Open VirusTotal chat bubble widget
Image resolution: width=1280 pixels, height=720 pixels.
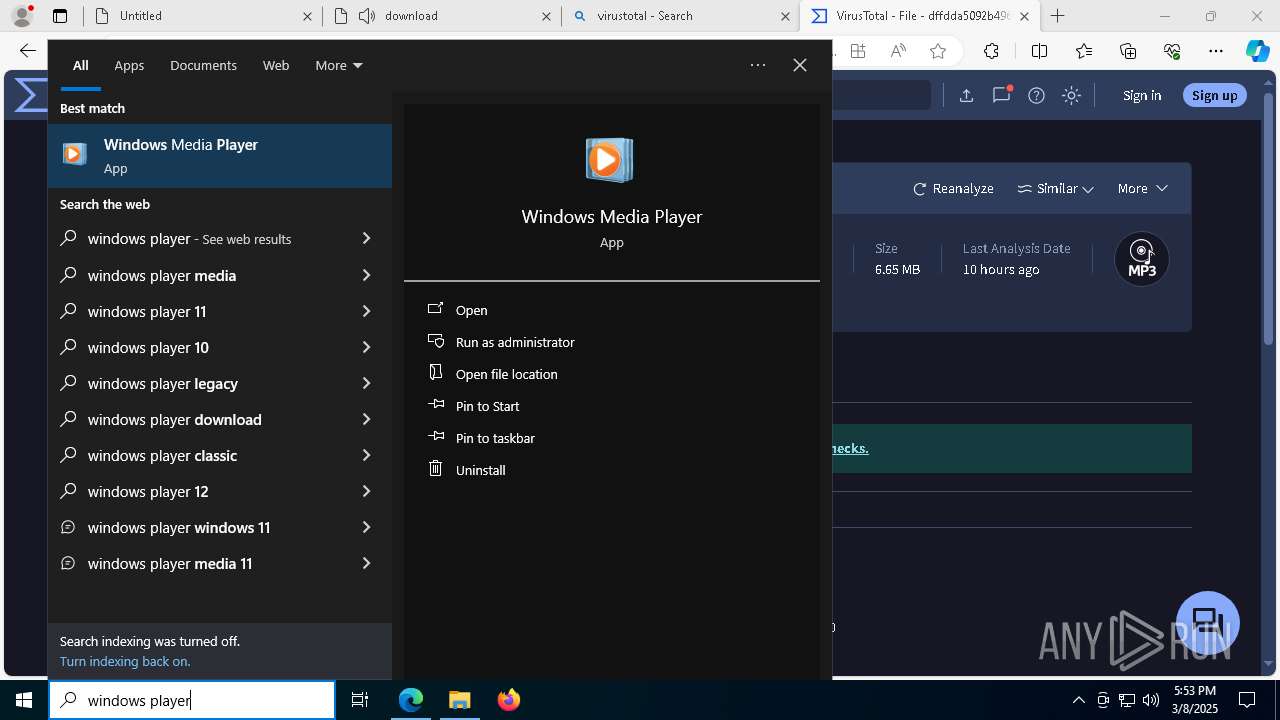[1208, 622]
